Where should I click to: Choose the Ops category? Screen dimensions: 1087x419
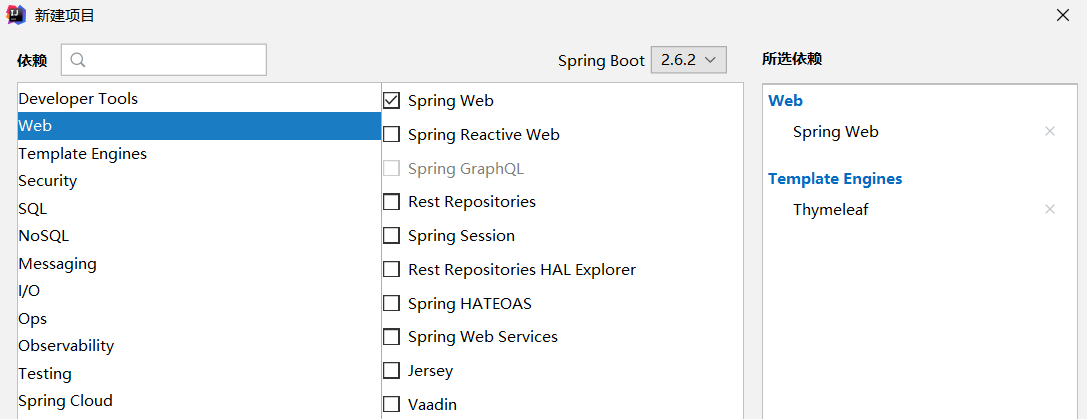(x=200, y=318)
